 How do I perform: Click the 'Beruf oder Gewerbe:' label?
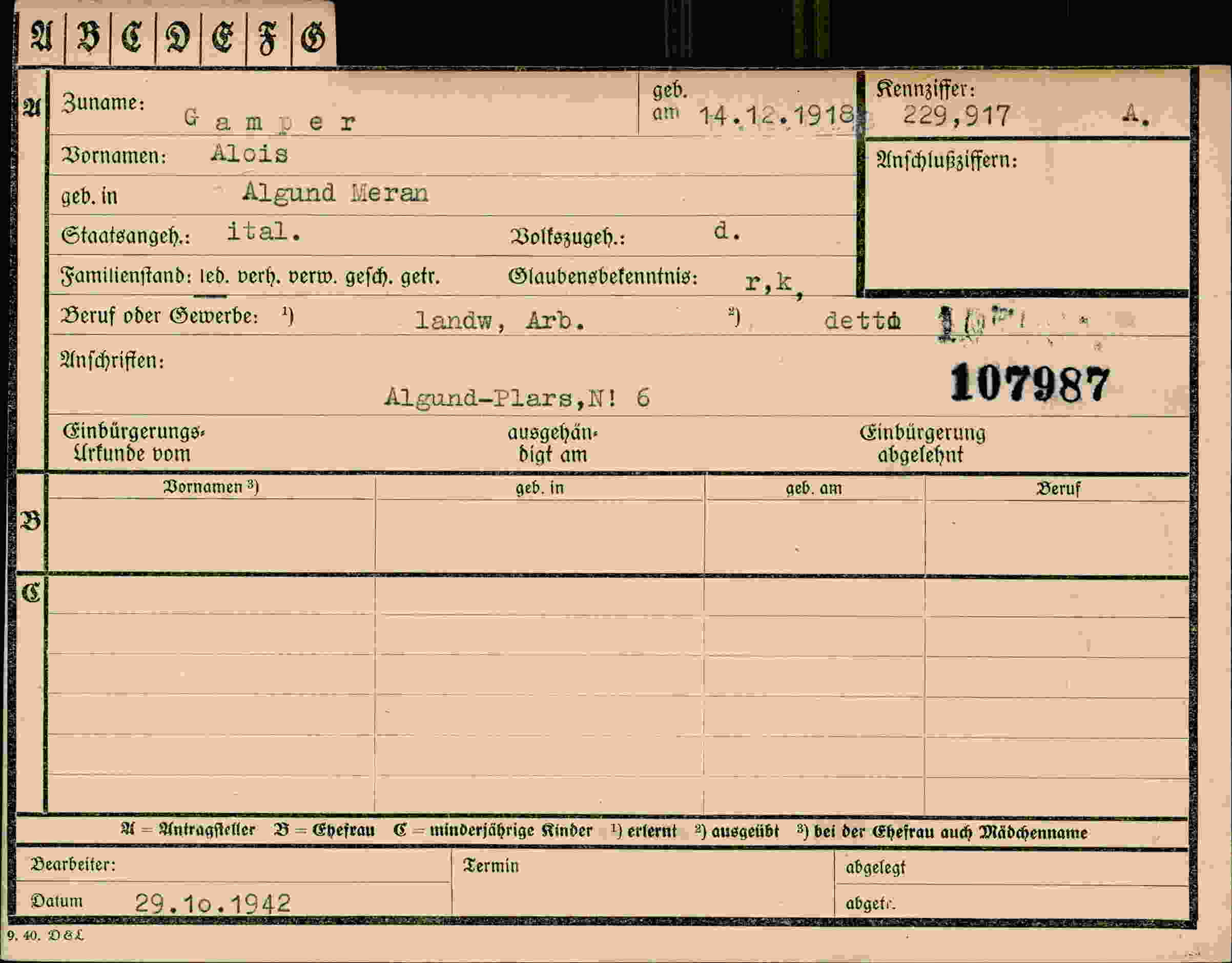(160, 316)
